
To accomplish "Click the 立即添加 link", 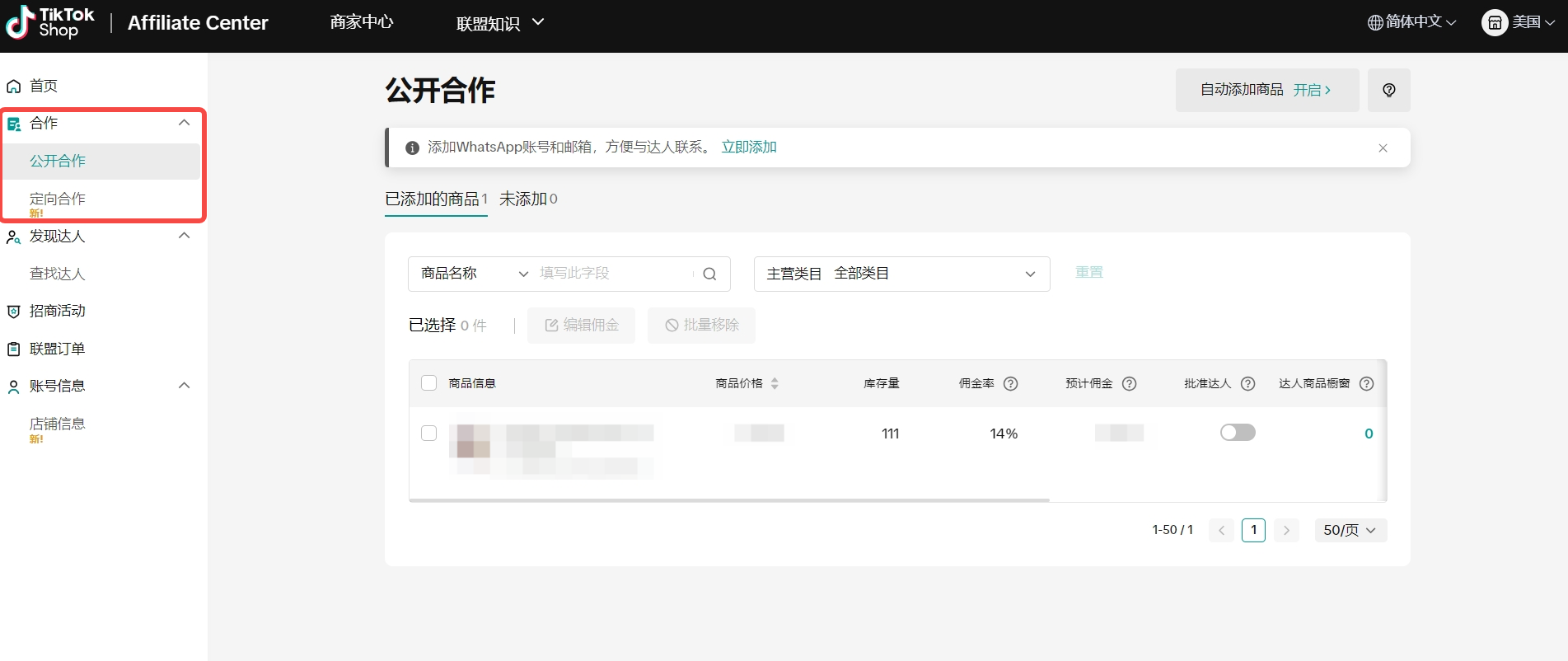I will (x=748, y=147).
